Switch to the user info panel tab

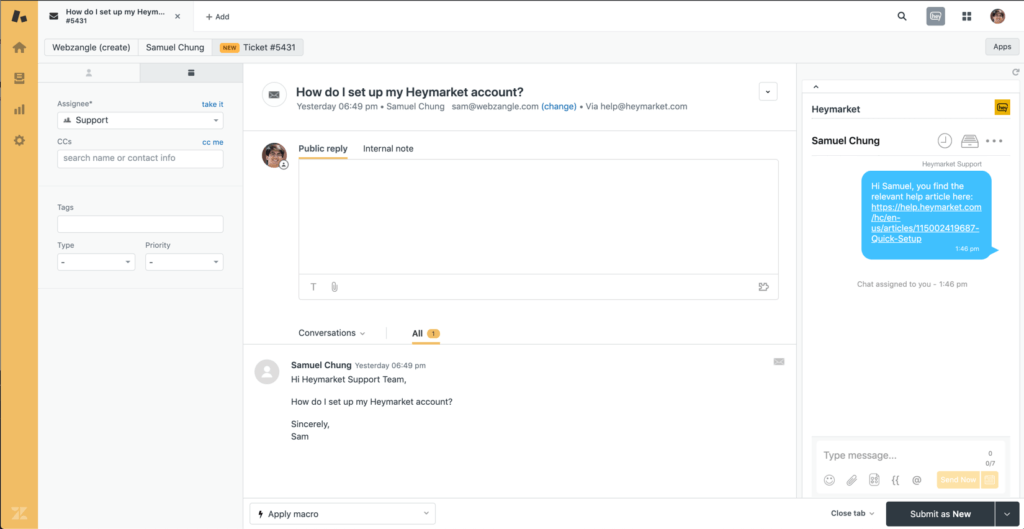[x=89, y=73]
